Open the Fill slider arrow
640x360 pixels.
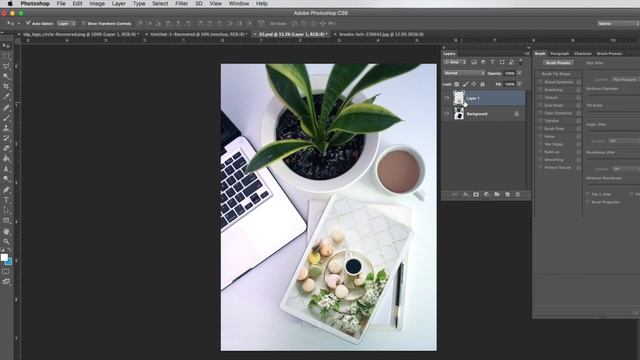point(520,84)
